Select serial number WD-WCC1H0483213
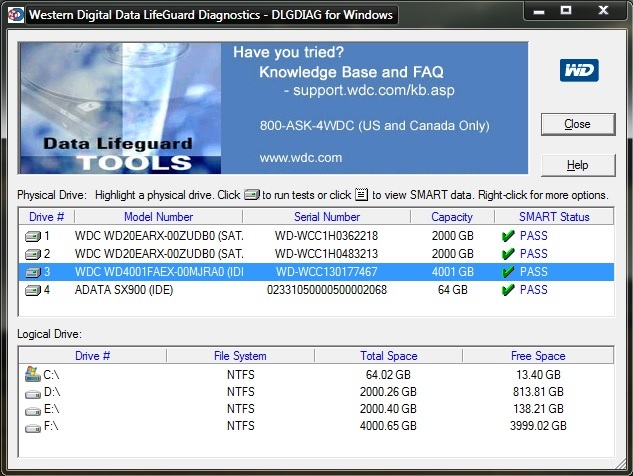This screenshot has width=633, height=476. 326,254
